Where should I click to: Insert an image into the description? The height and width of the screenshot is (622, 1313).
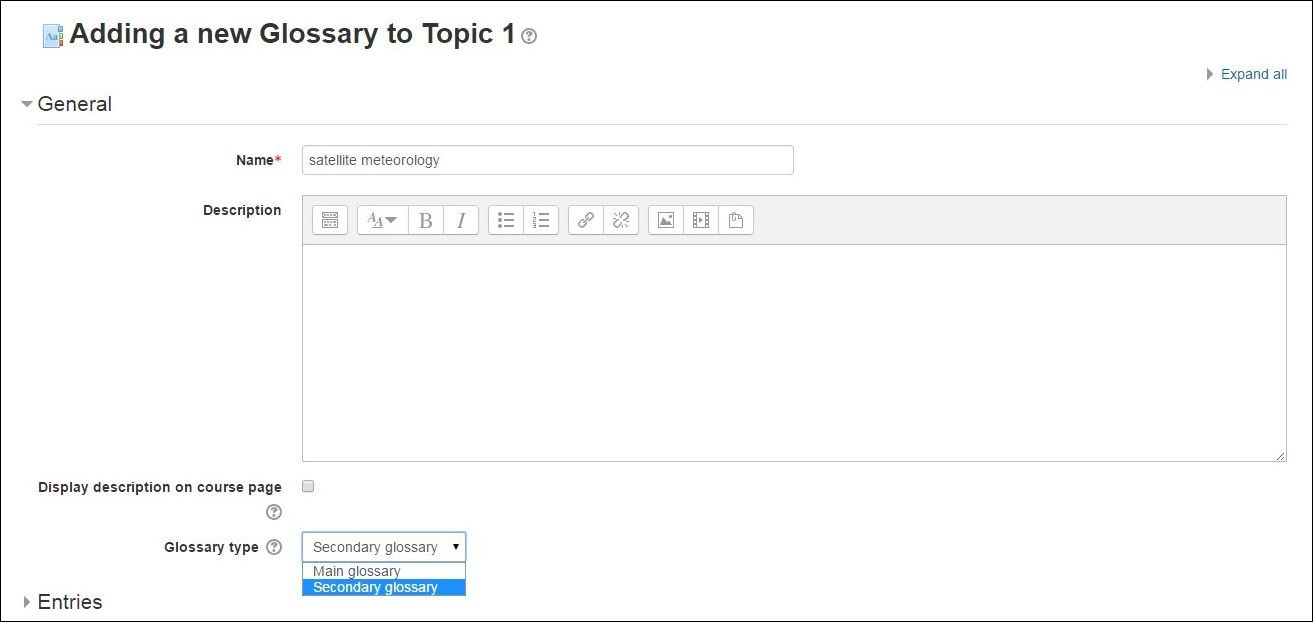666,220
